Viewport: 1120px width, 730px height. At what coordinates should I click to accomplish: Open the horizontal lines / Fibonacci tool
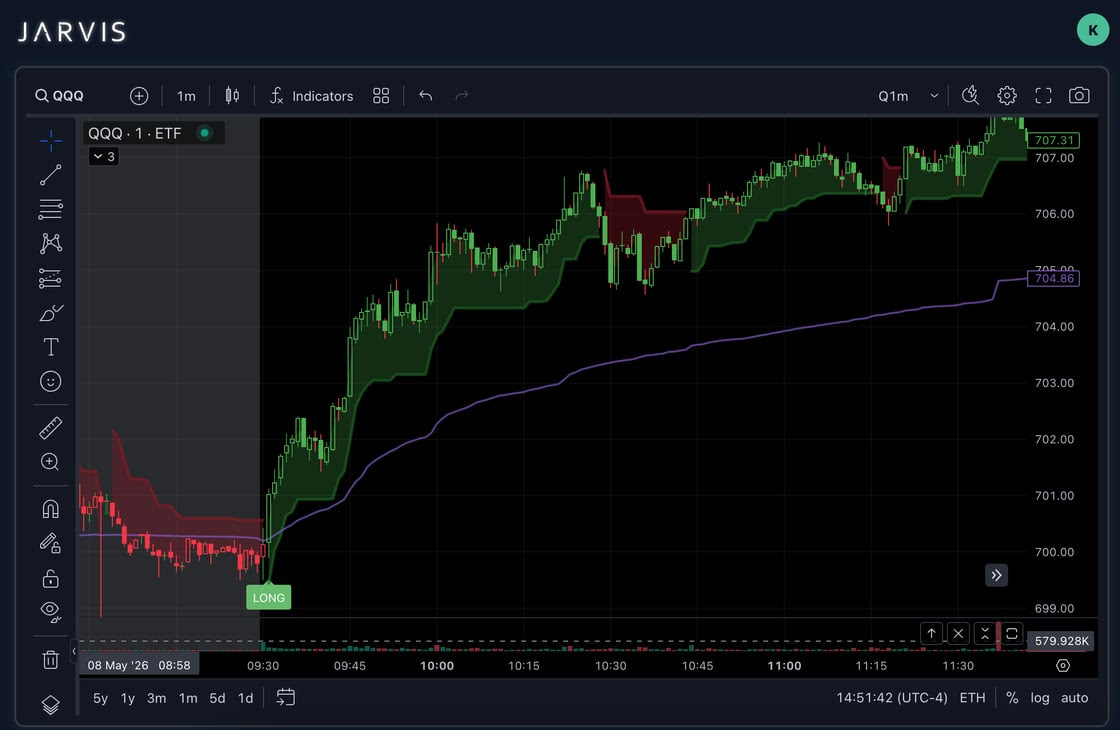click(x=51, y=209)
